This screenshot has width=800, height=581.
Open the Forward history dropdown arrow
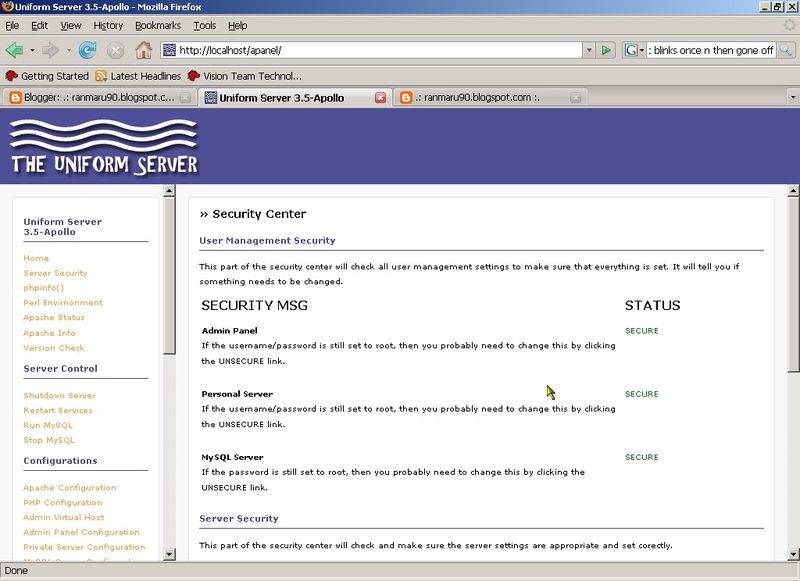(x=68, y=50)
